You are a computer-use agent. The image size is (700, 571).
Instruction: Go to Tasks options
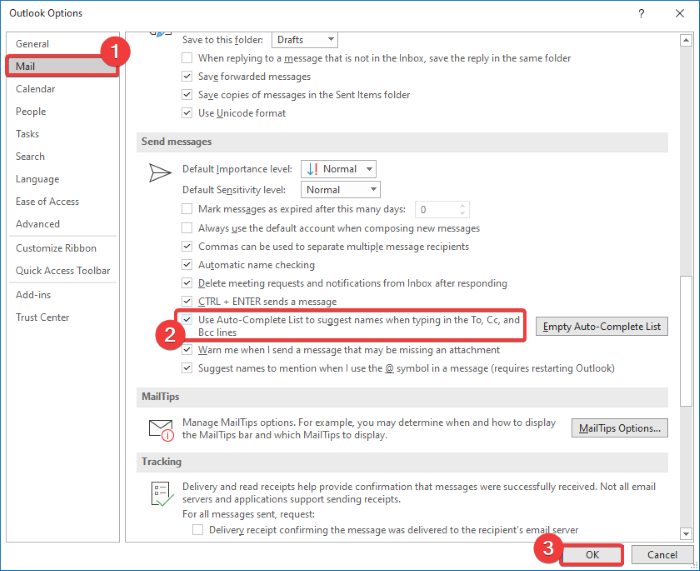click(62, 134)
